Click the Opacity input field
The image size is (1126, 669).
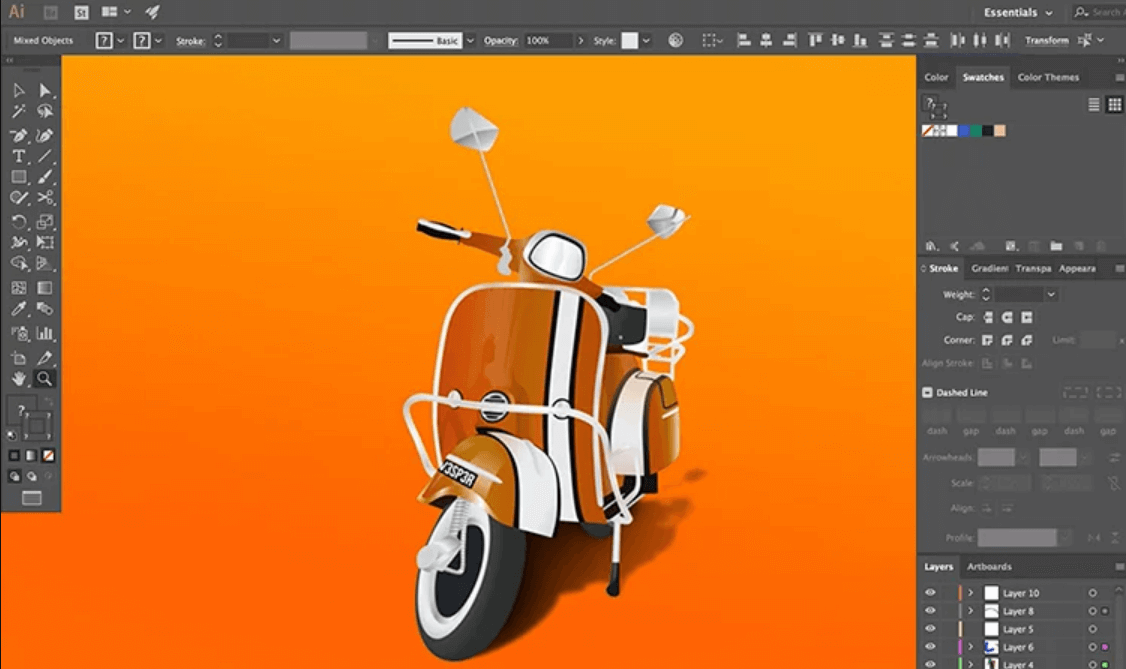(548, 41)
